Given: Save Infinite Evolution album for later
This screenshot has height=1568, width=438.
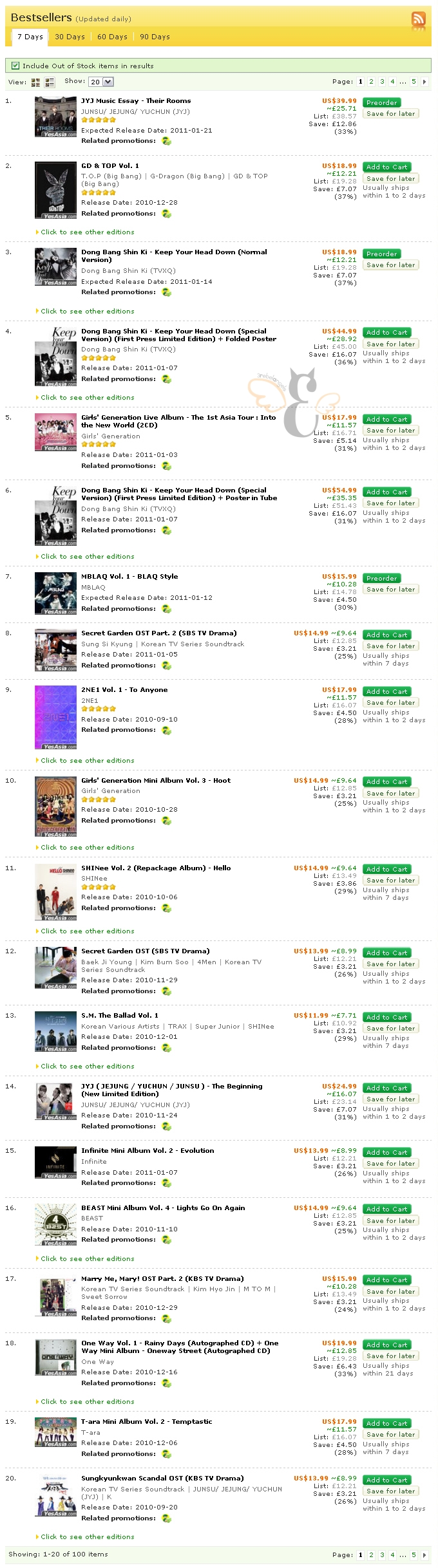Looking at the screenshot, I should [390, 1163].
